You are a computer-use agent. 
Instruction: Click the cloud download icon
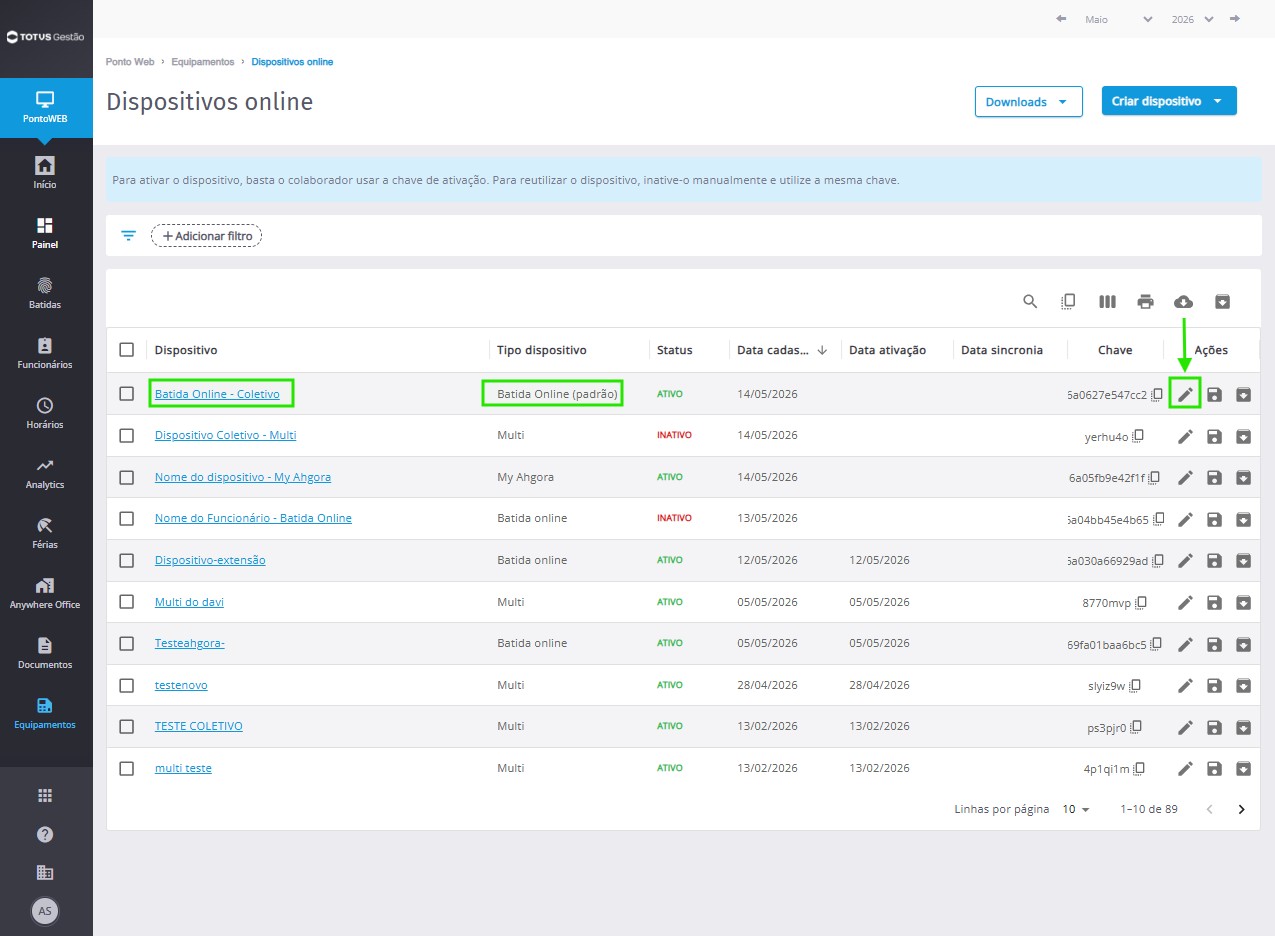(1183, 301)
